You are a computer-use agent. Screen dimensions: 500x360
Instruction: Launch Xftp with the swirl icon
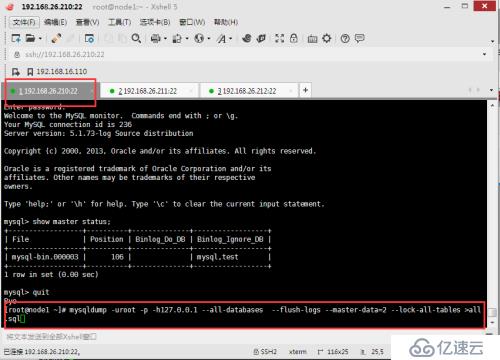(x=247, y=38)
